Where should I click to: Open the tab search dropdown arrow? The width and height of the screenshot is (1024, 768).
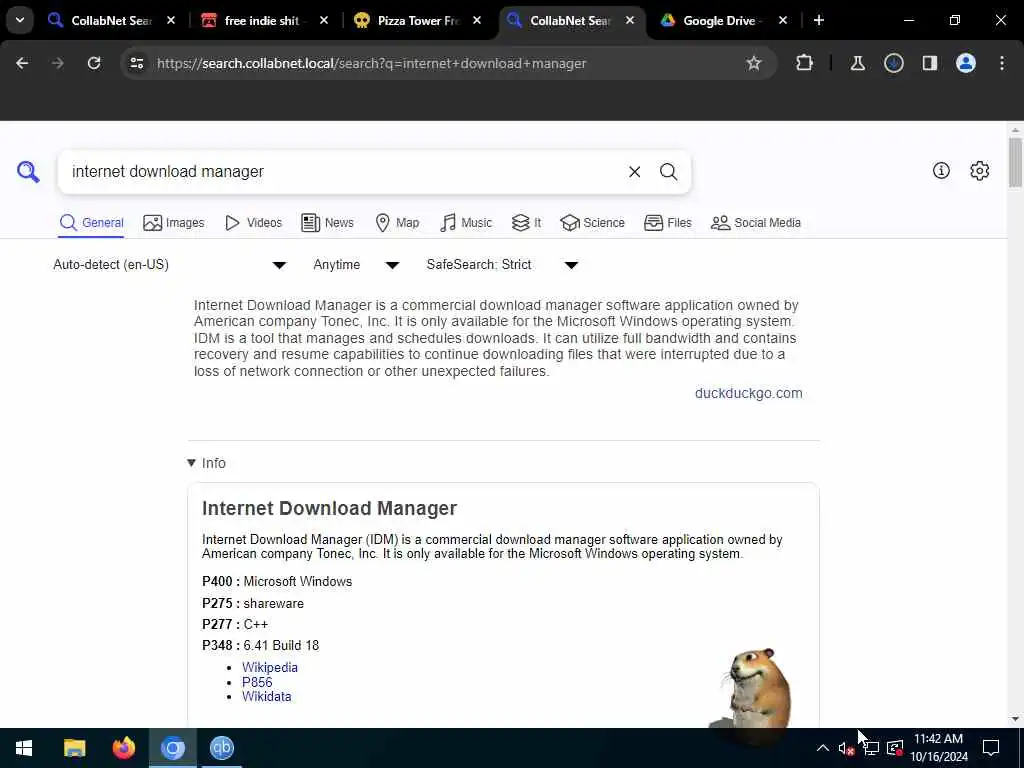click(20, 20)
